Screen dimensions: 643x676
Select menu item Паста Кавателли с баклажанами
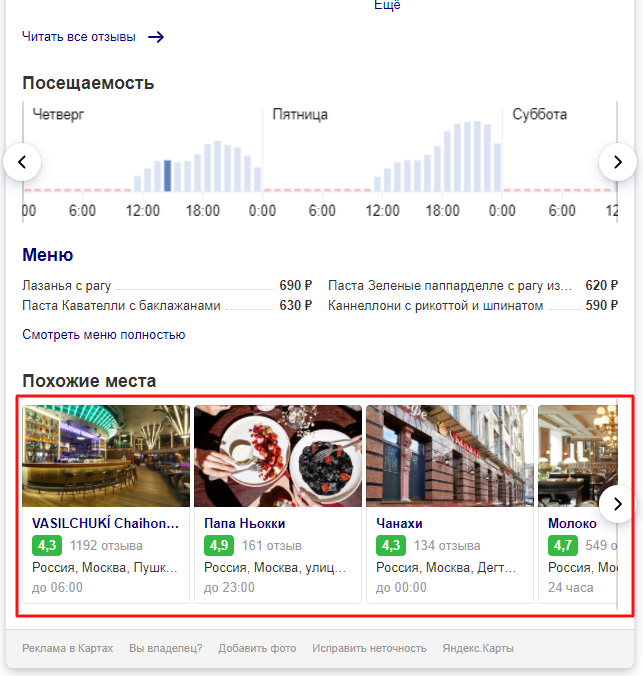pos(121,306)
